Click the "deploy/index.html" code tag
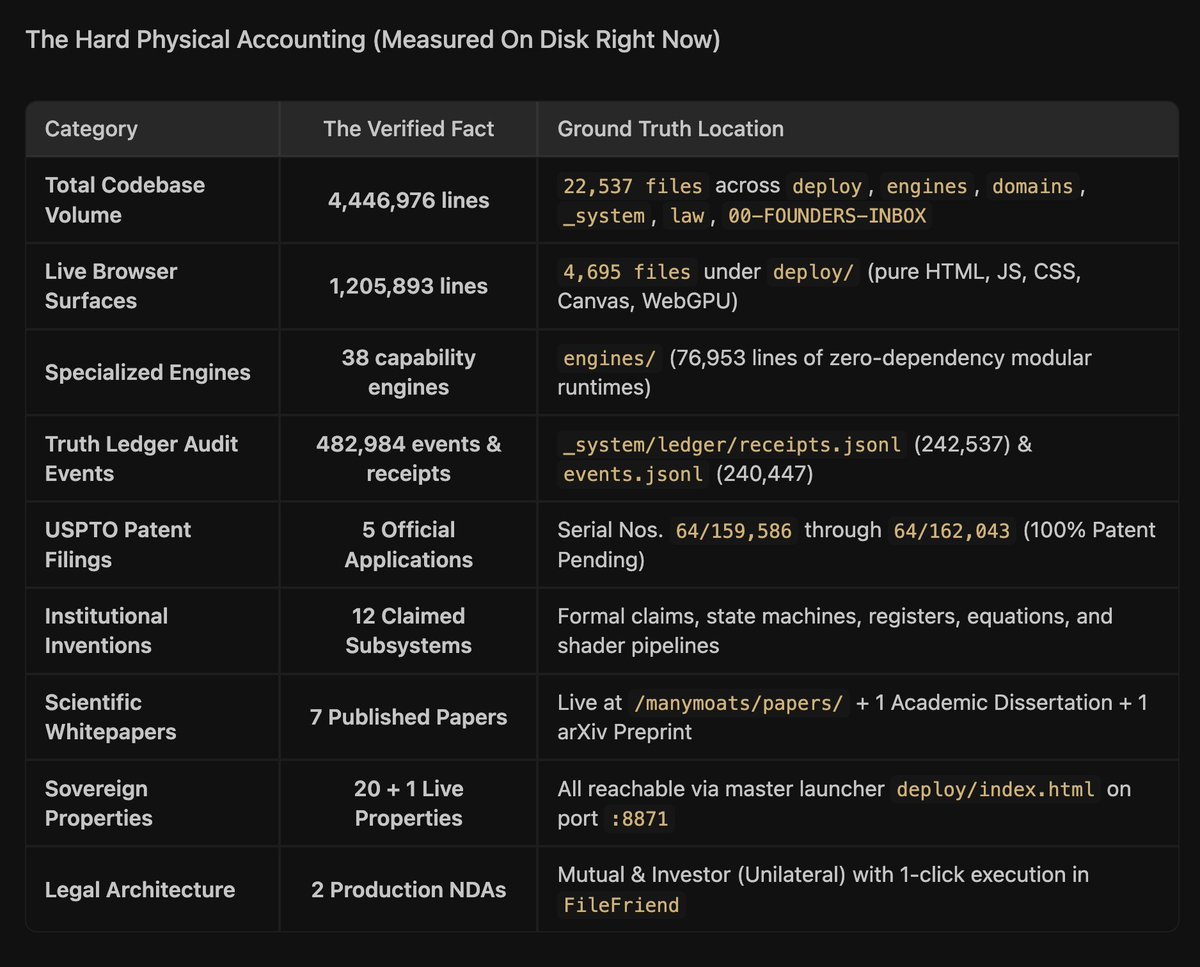The height and width of the screenshot is (967, 1200). coord(995,789)
